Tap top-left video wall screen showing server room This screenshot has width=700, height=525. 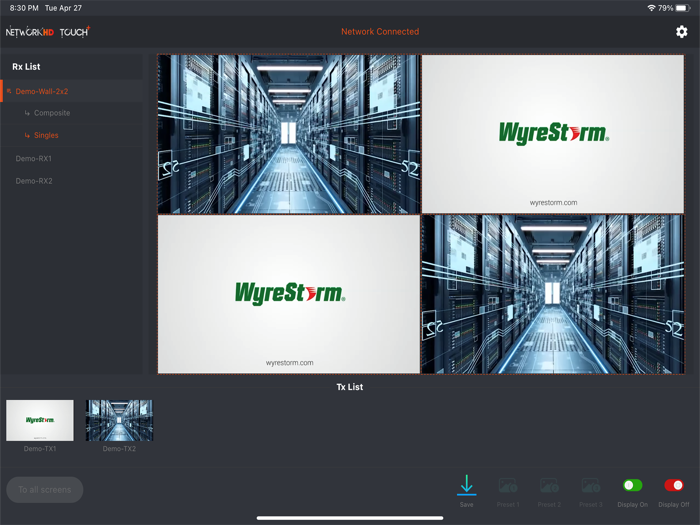(289, 134)
